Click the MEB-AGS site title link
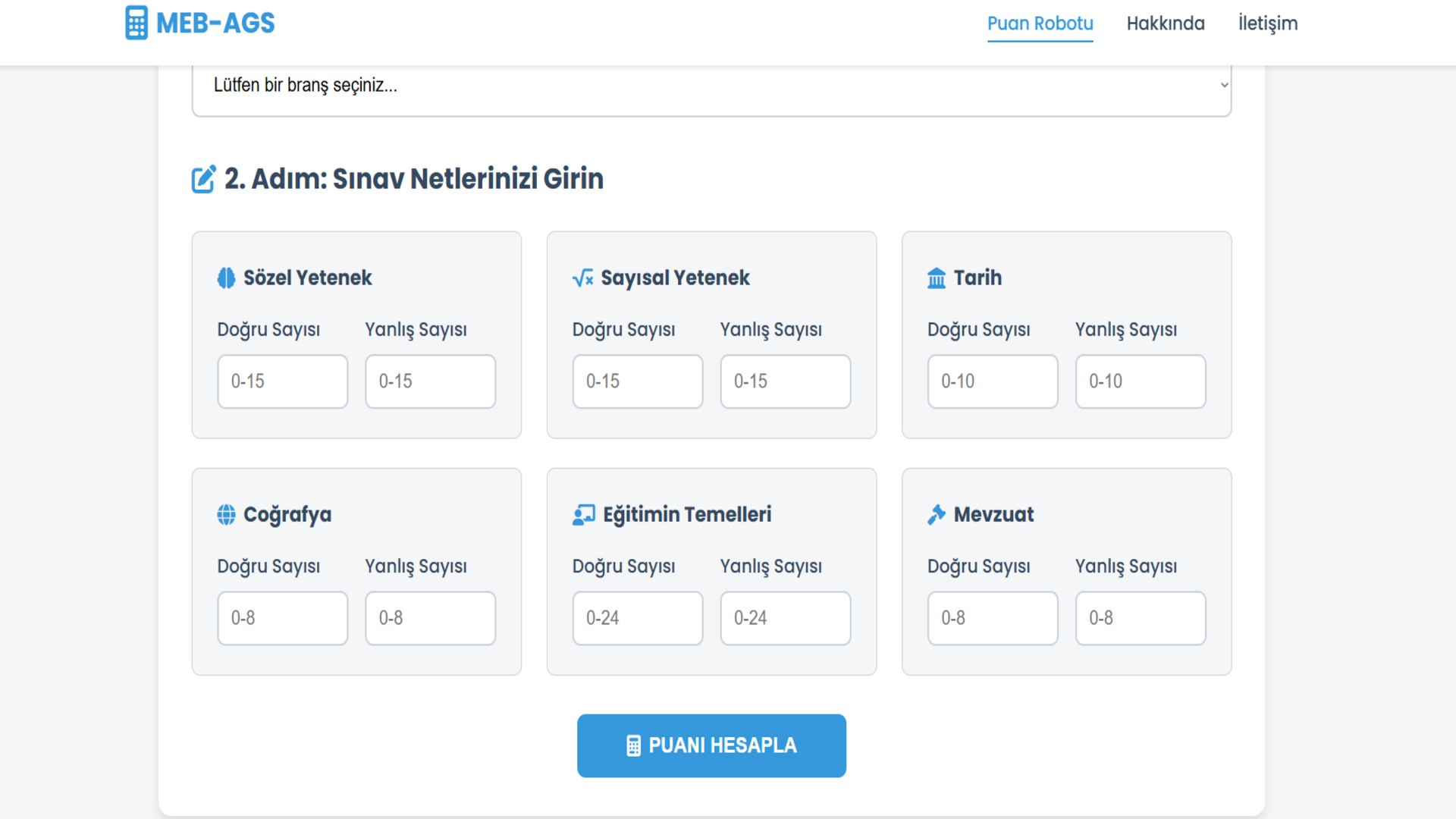 (215, 24)
